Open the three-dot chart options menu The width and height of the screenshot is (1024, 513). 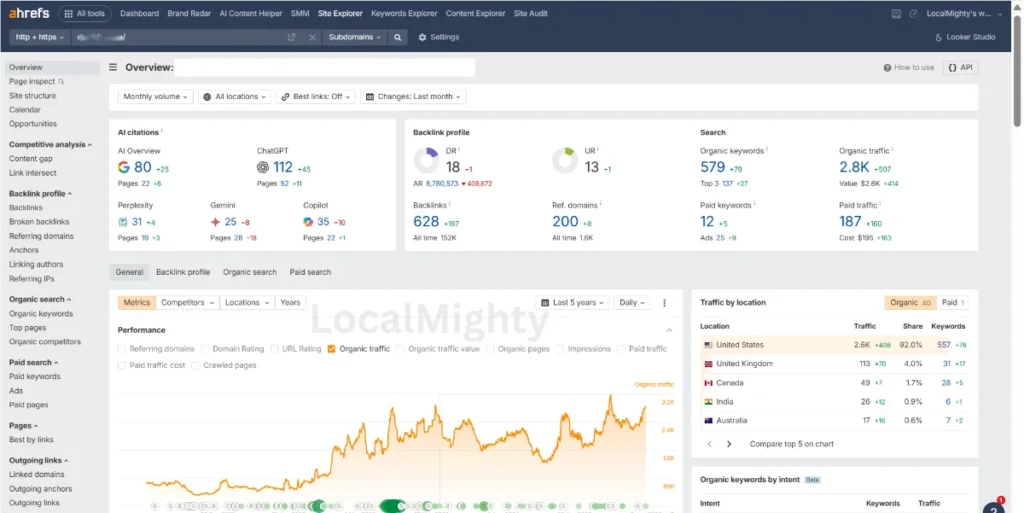(x=665, y=303)
